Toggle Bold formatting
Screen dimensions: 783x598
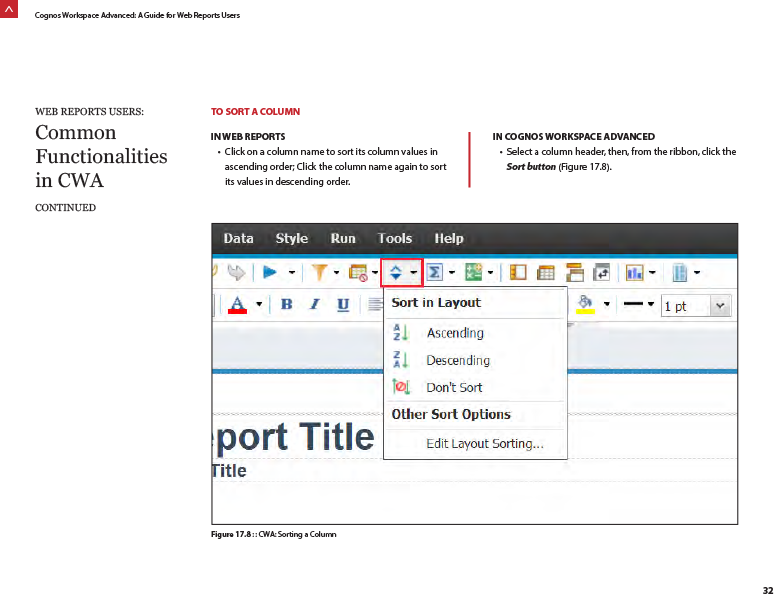pos(287,304)
